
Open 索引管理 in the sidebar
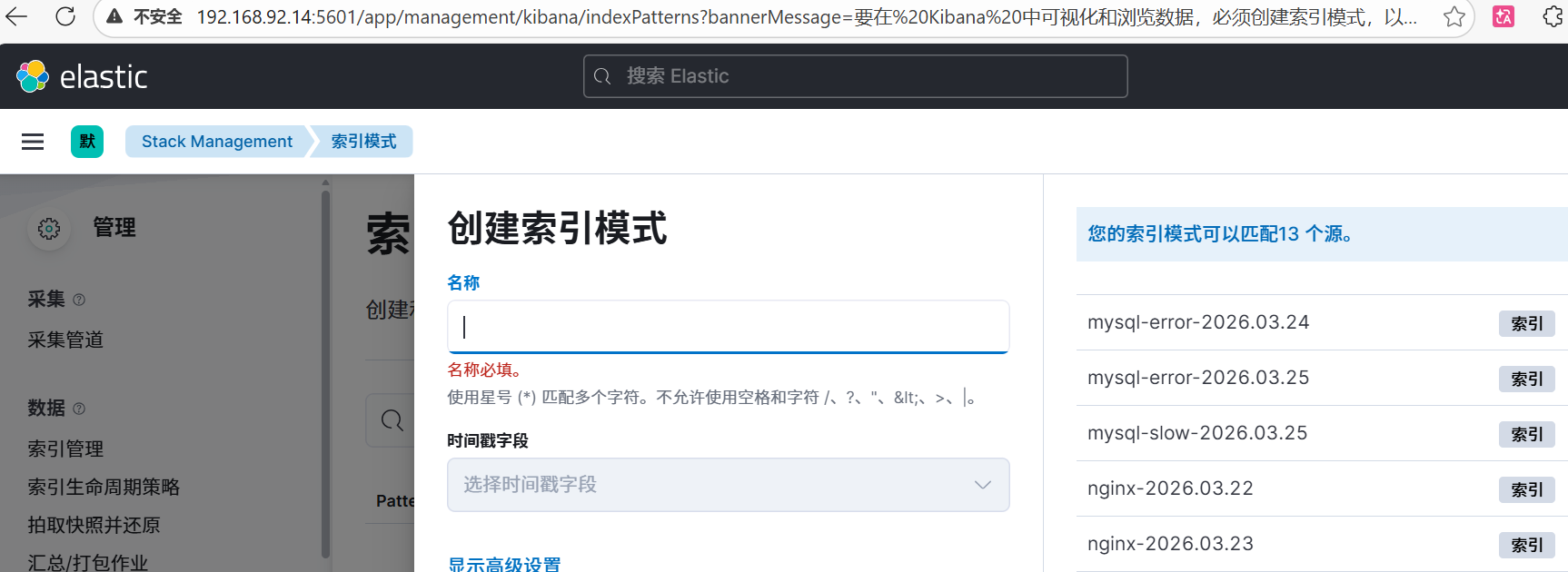(x=65, y=449)
